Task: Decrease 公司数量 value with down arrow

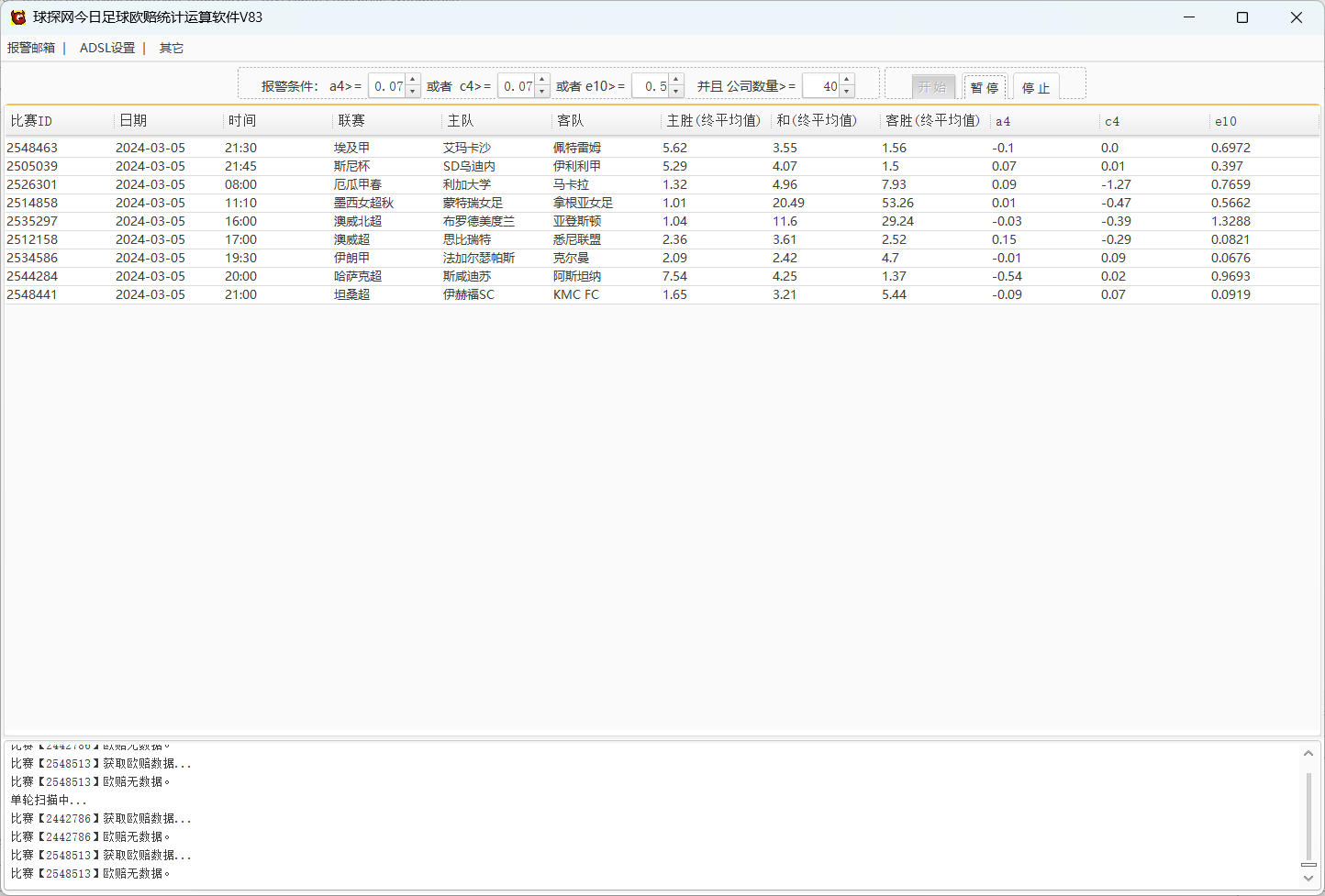Action: [x=847, y=92]
